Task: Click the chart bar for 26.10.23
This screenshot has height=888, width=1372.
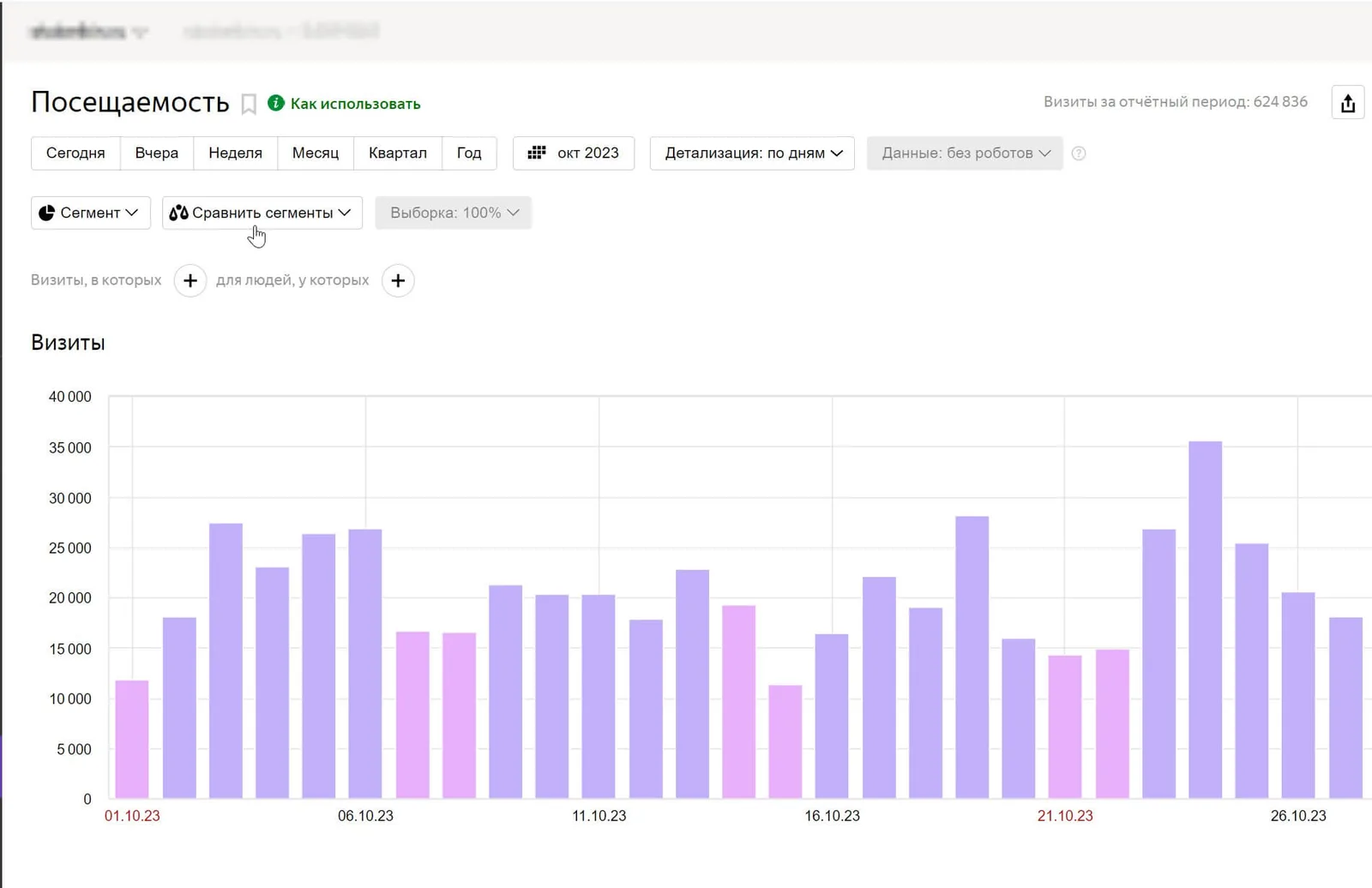Action: click(1298, 695)
